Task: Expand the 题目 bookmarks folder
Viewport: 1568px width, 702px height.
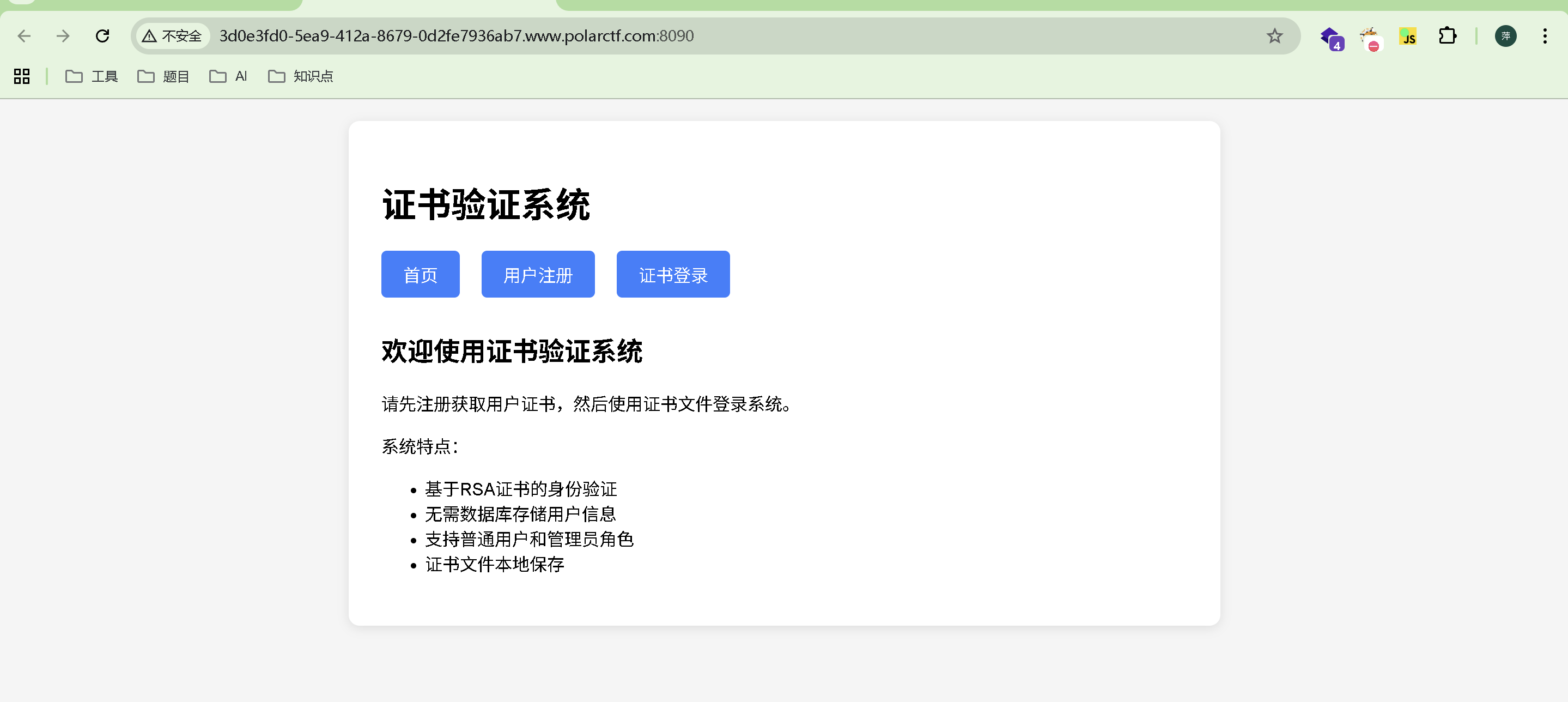Action: [163, 76]
